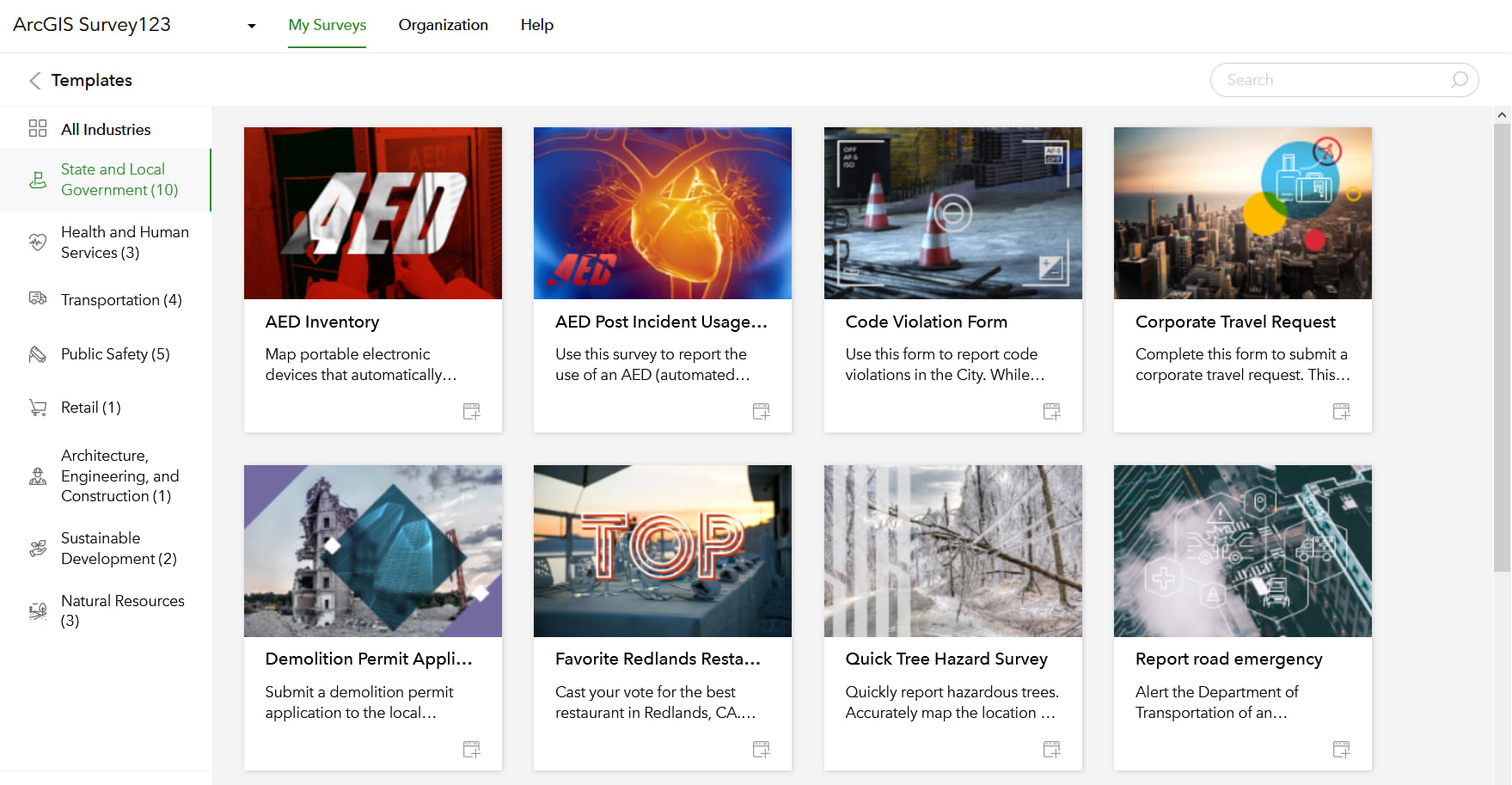Open the Organization tab
The image size is (1512, 785).
click(x=443, y=25)
